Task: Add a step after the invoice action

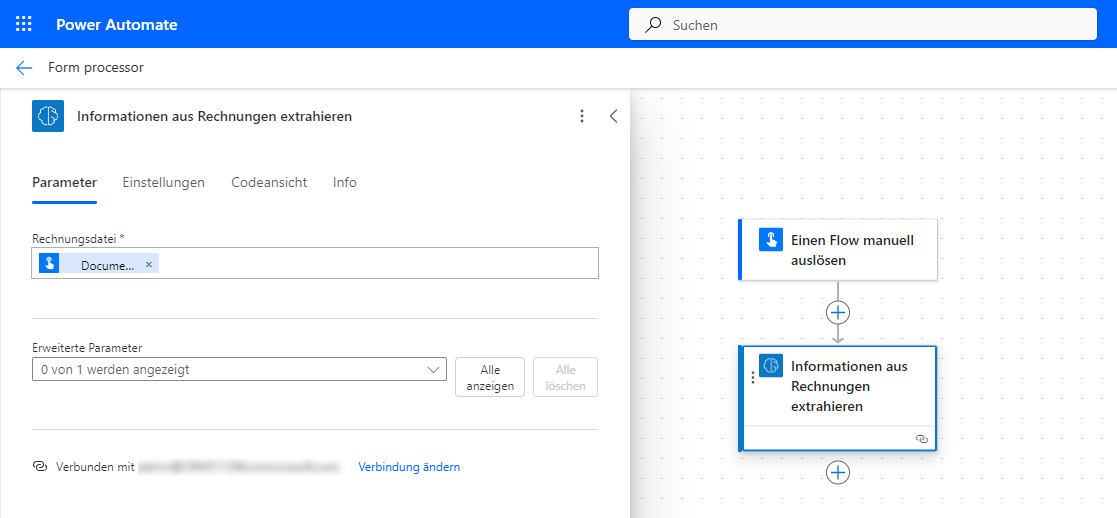Action: pos(838,472)
